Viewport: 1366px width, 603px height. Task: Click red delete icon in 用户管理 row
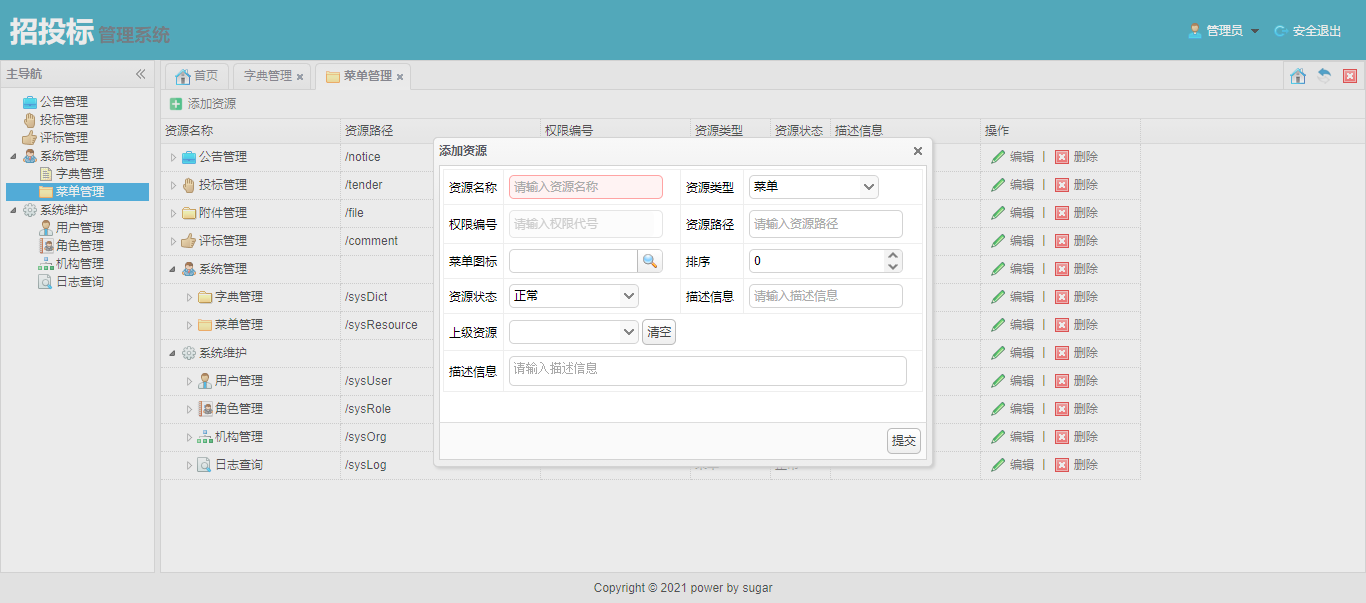click(1062, 381)
